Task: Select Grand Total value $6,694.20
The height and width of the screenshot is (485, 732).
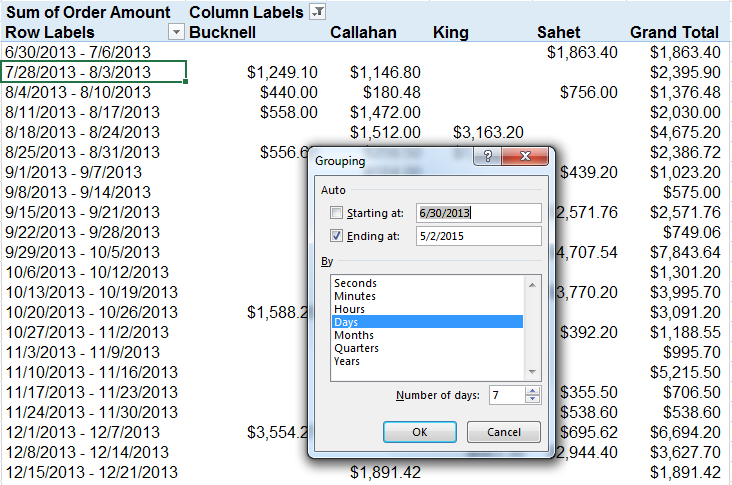Action: click(685, 433)
